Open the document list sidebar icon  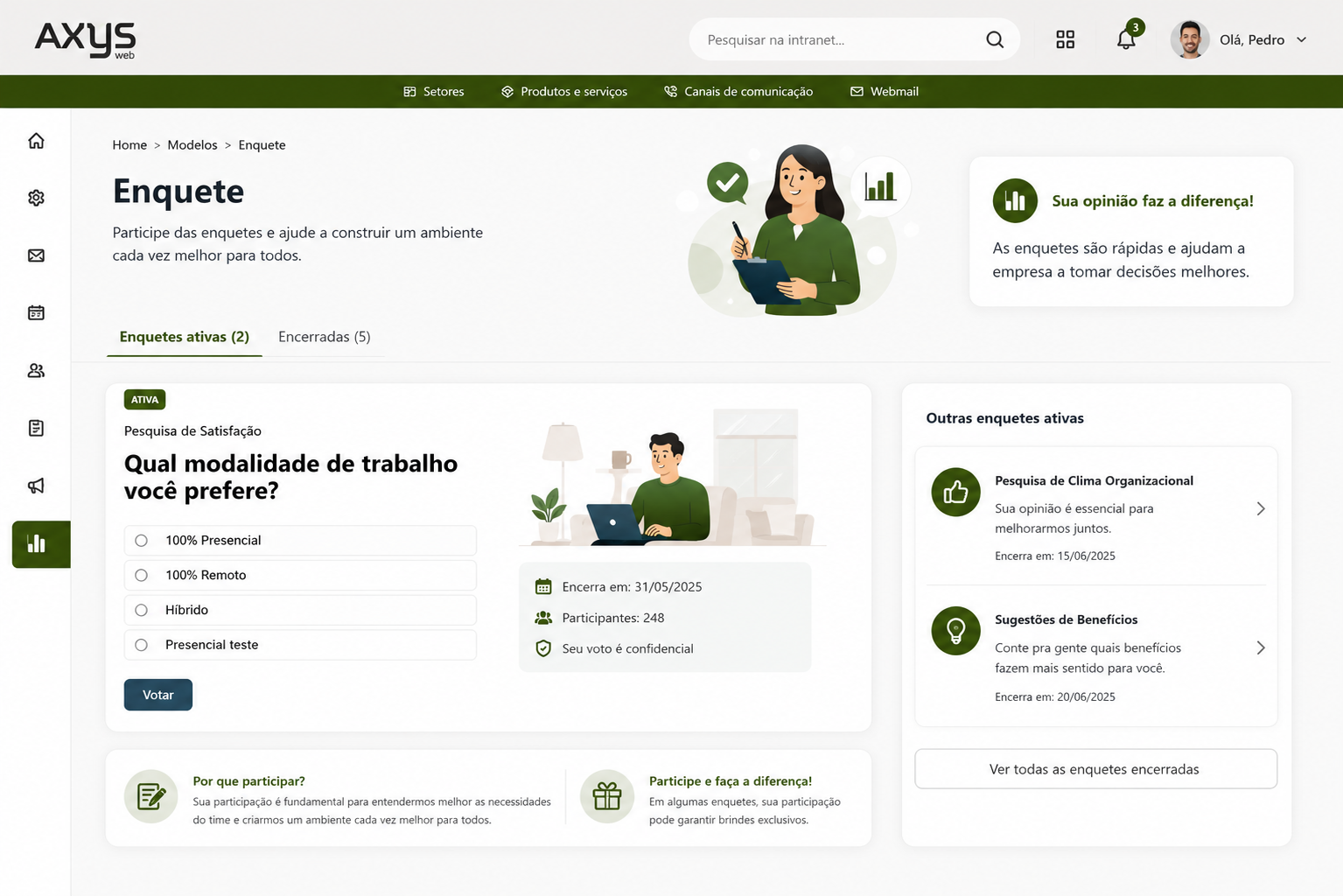point(36,428)
